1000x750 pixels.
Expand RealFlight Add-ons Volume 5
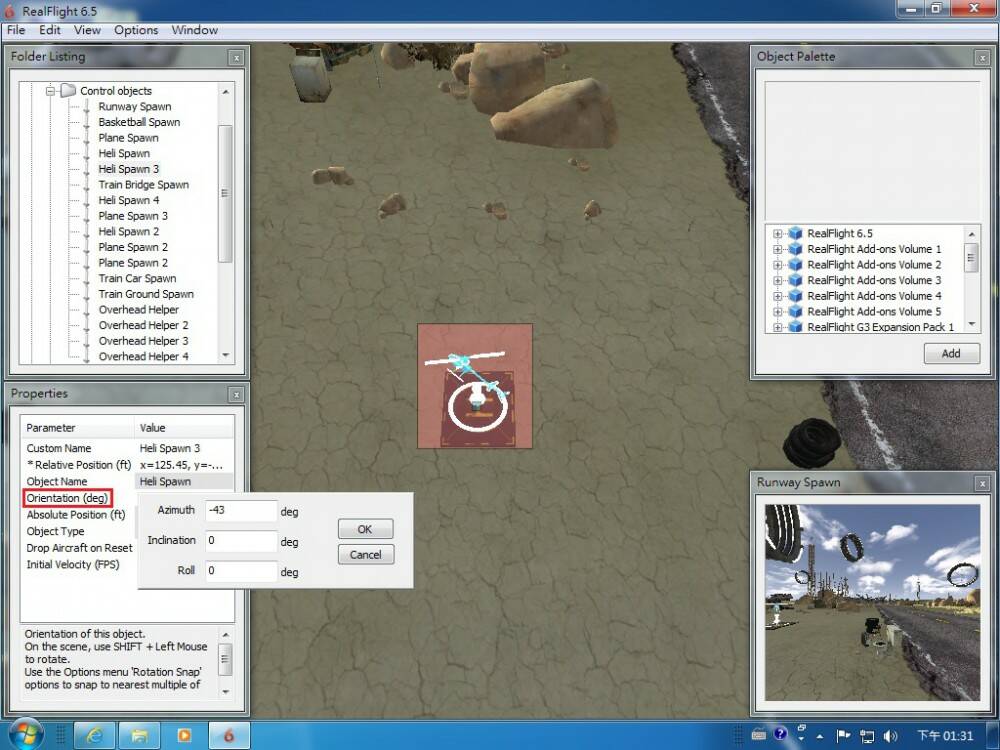(x=777, y=312)
